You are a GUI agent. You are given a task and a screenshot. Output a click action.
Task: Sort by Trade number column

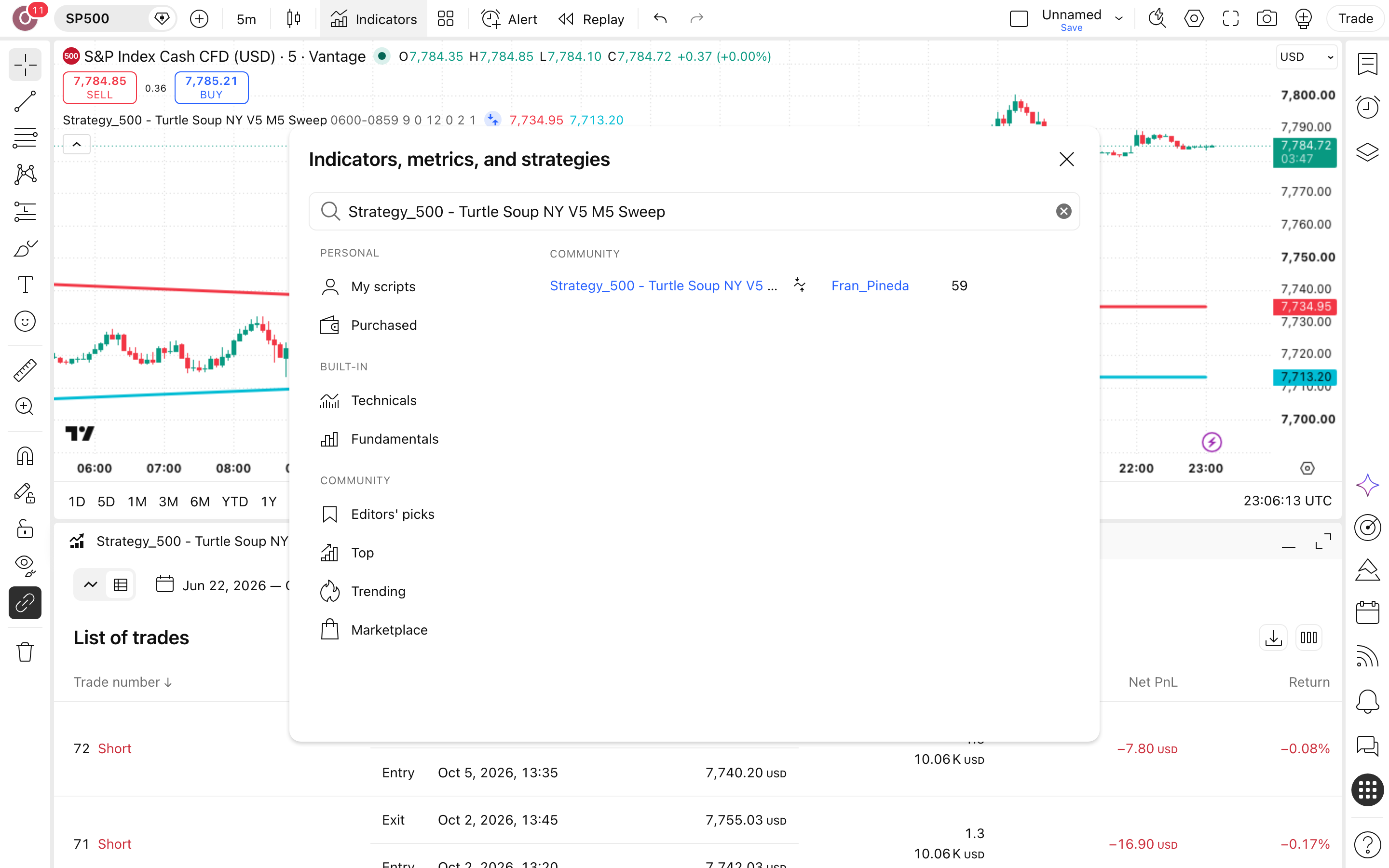coord(123,682)
